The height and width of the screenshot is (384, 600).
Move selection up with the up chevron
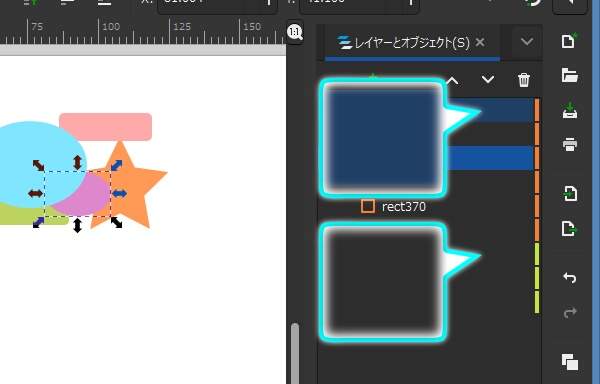coord(452,80)
